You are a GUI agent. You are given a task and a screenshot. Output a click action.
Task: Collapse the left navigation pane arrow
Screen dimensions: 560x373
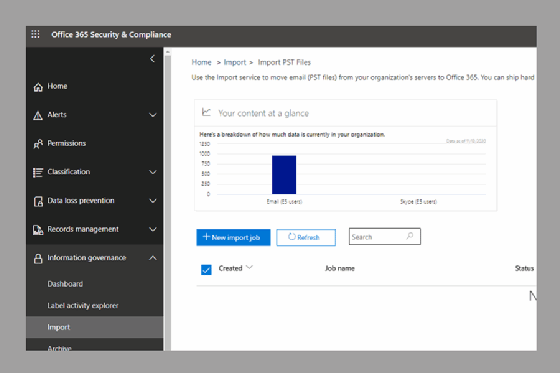coord(152,59)
